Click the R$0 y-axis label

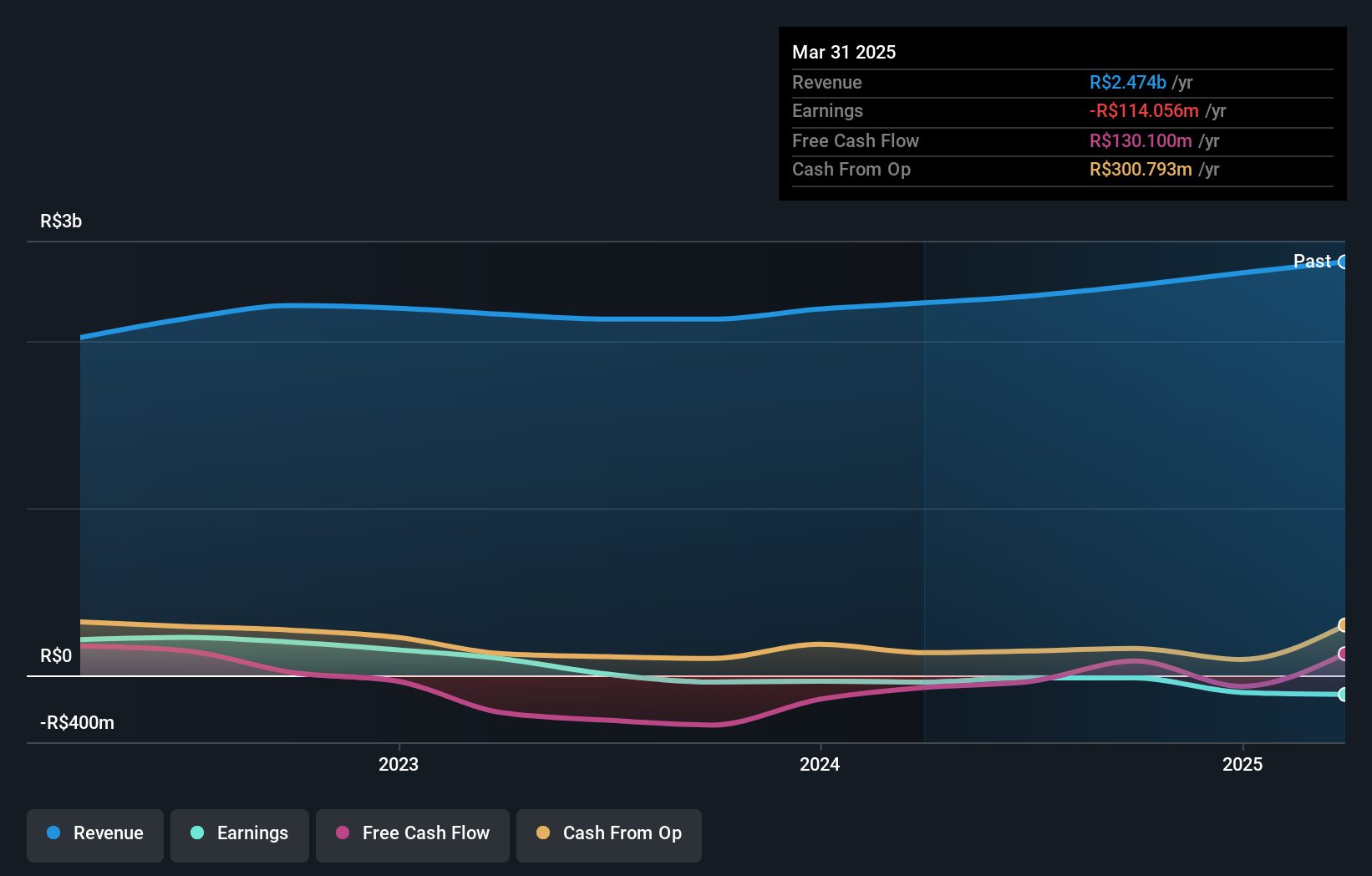56,655
